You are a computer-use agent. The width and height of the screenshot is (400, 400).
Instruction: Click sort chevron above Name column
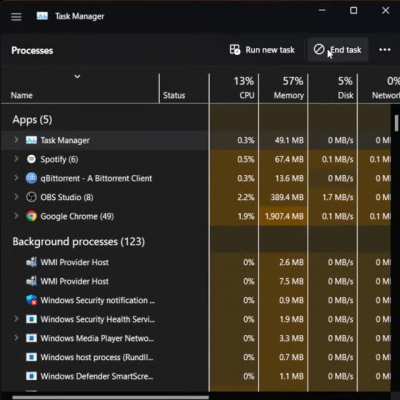click(77, 77)
